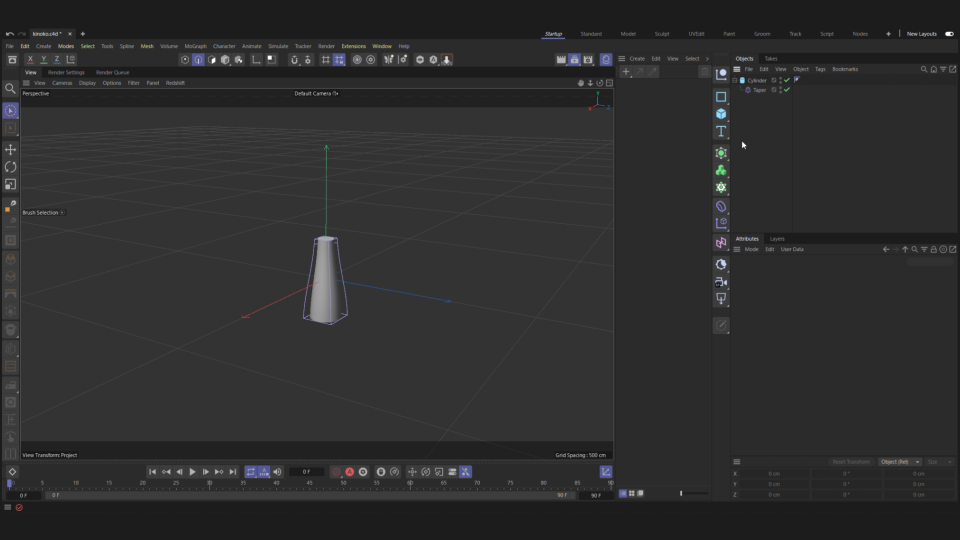Click frame 45 on timeline ruler
This screenshot has height=540, width=960.
point(309,483)
